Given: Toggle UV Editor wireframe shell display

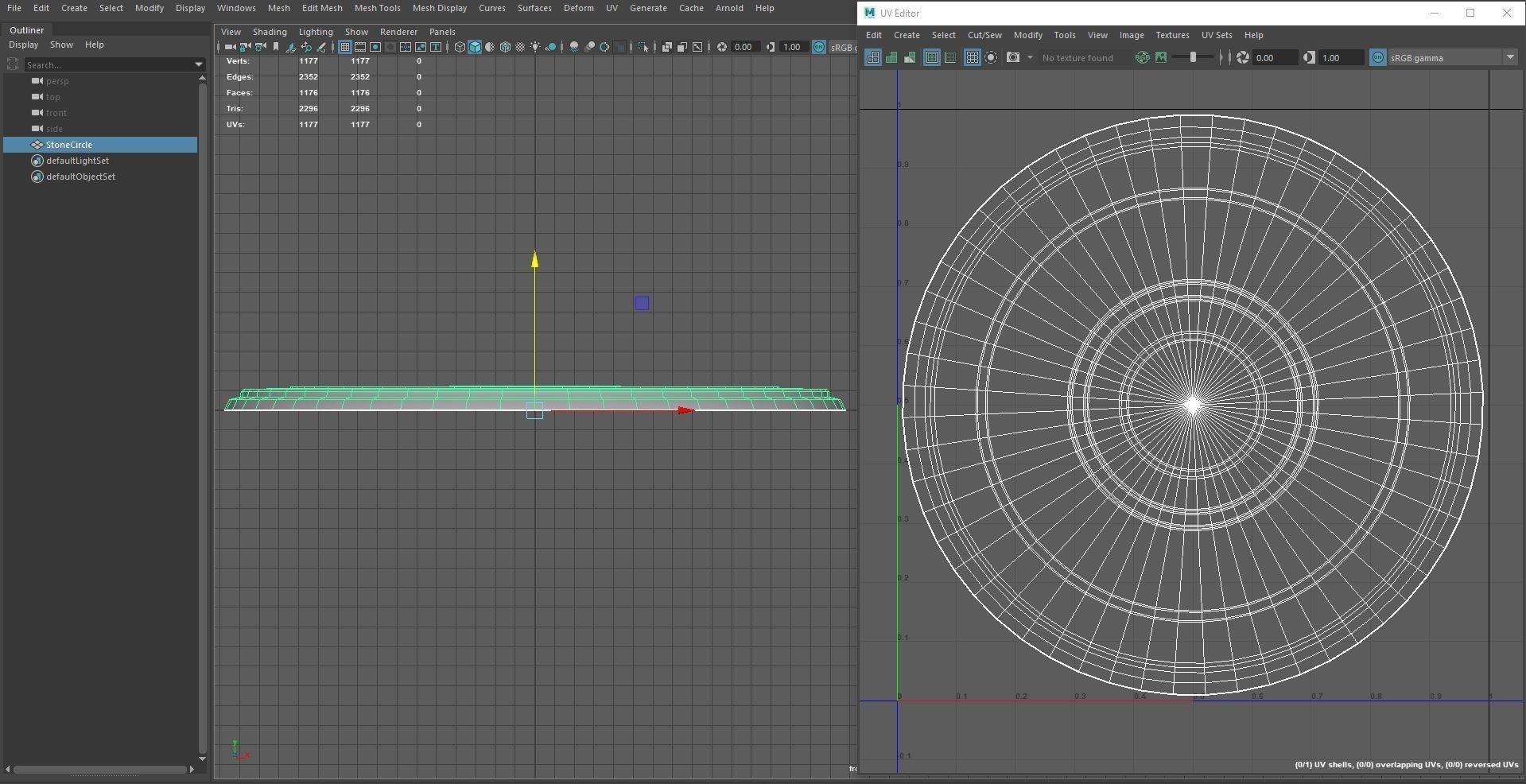Looking at the screenshot, I should [873, 57].
